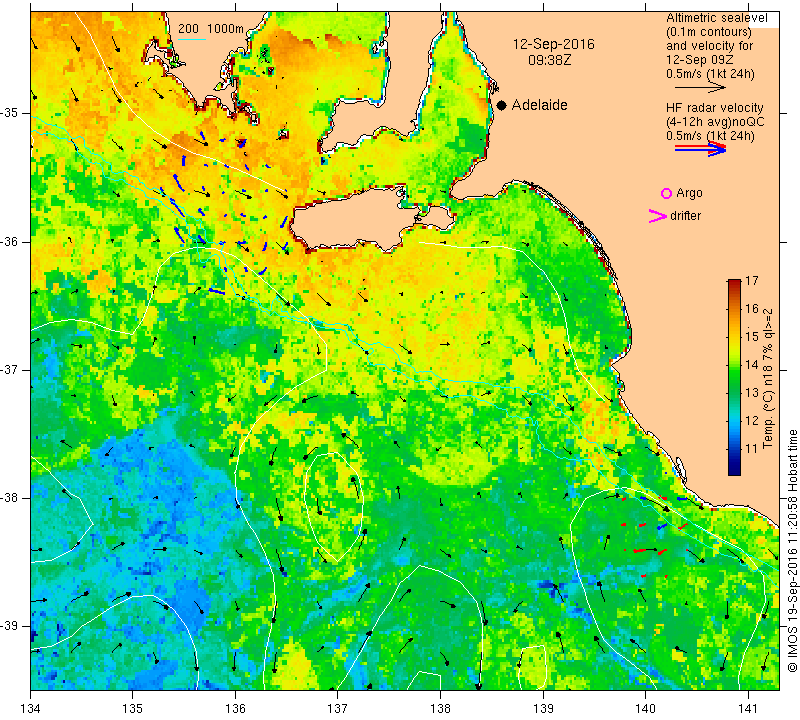Click the 15 value on the color bar
800x720 pixels.
coord(752,337)
